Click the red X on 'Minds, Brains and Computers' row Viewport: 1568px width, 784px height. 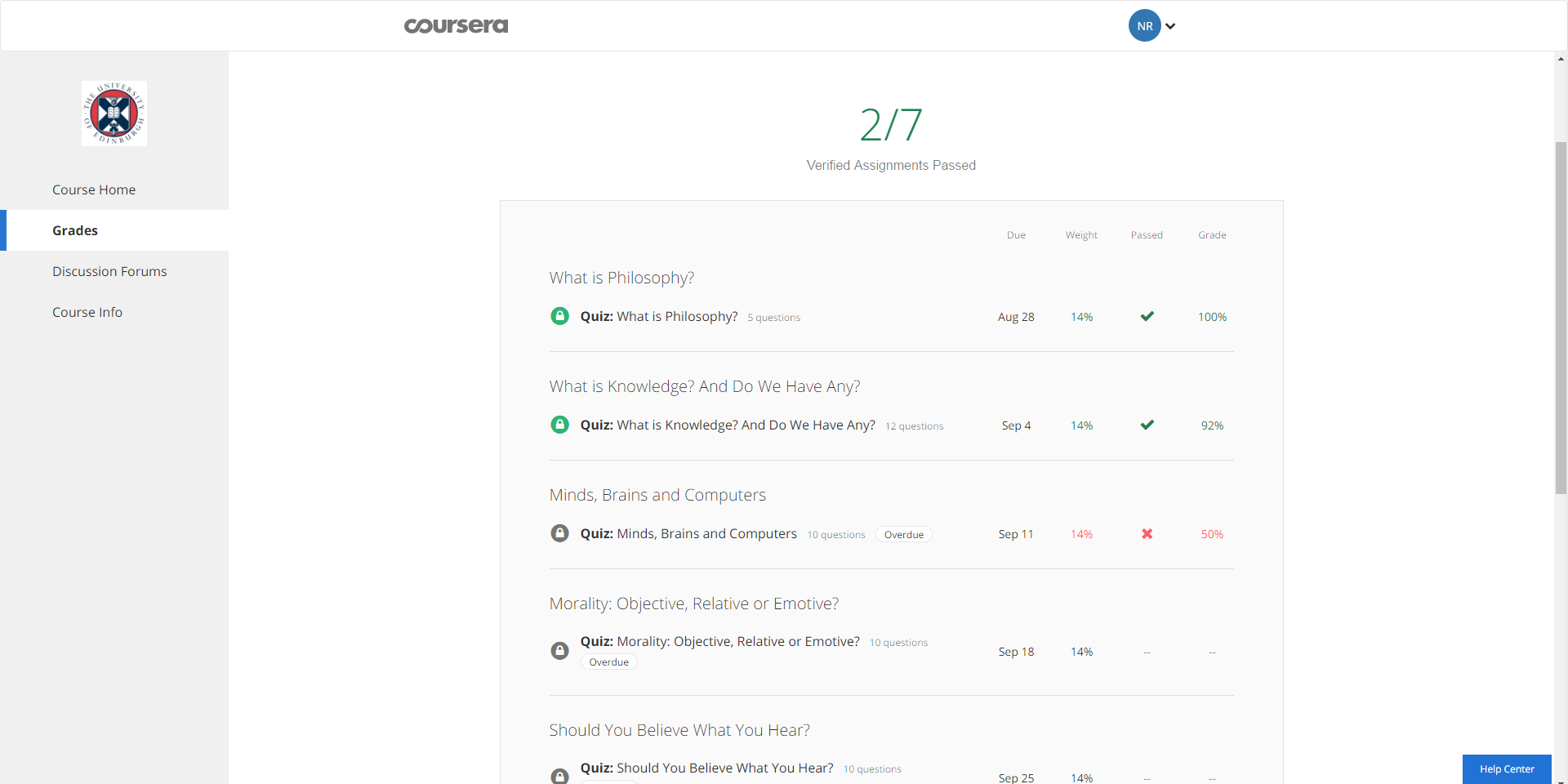(1147, 534)
